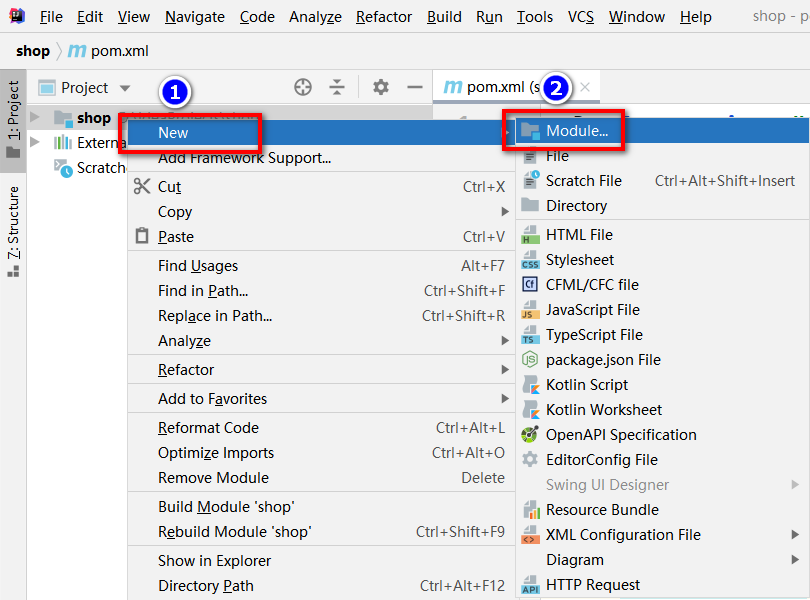The height and width of the screenshot is (600, 810).
Task: Click the Collapse All icon in the Project panel
Action: [337, 87]
